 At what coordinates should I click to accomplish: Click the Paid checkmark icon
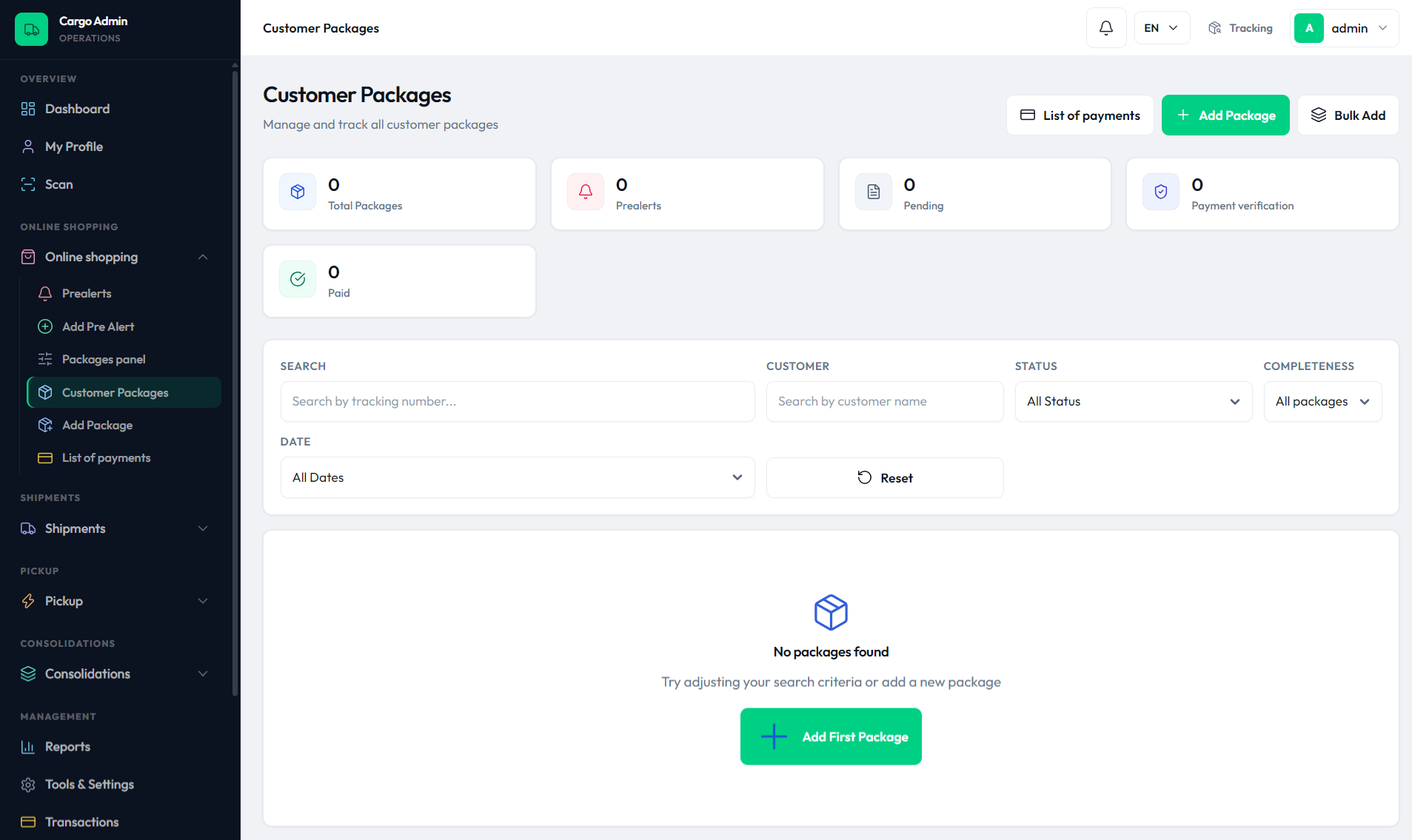click(x=298, y=280)
